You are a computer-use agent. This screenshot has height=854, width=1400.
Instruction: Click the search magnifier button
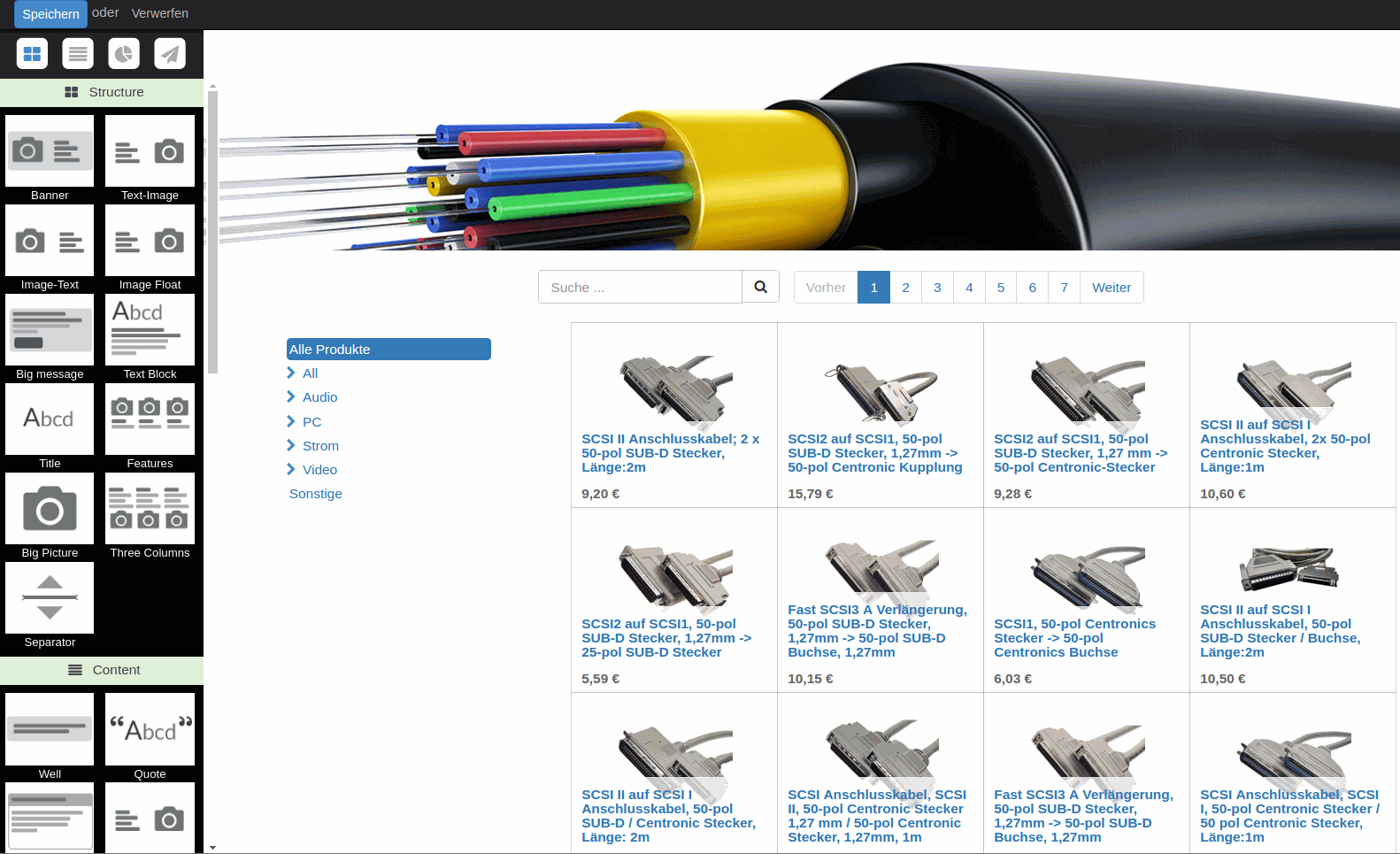[760, 287]
